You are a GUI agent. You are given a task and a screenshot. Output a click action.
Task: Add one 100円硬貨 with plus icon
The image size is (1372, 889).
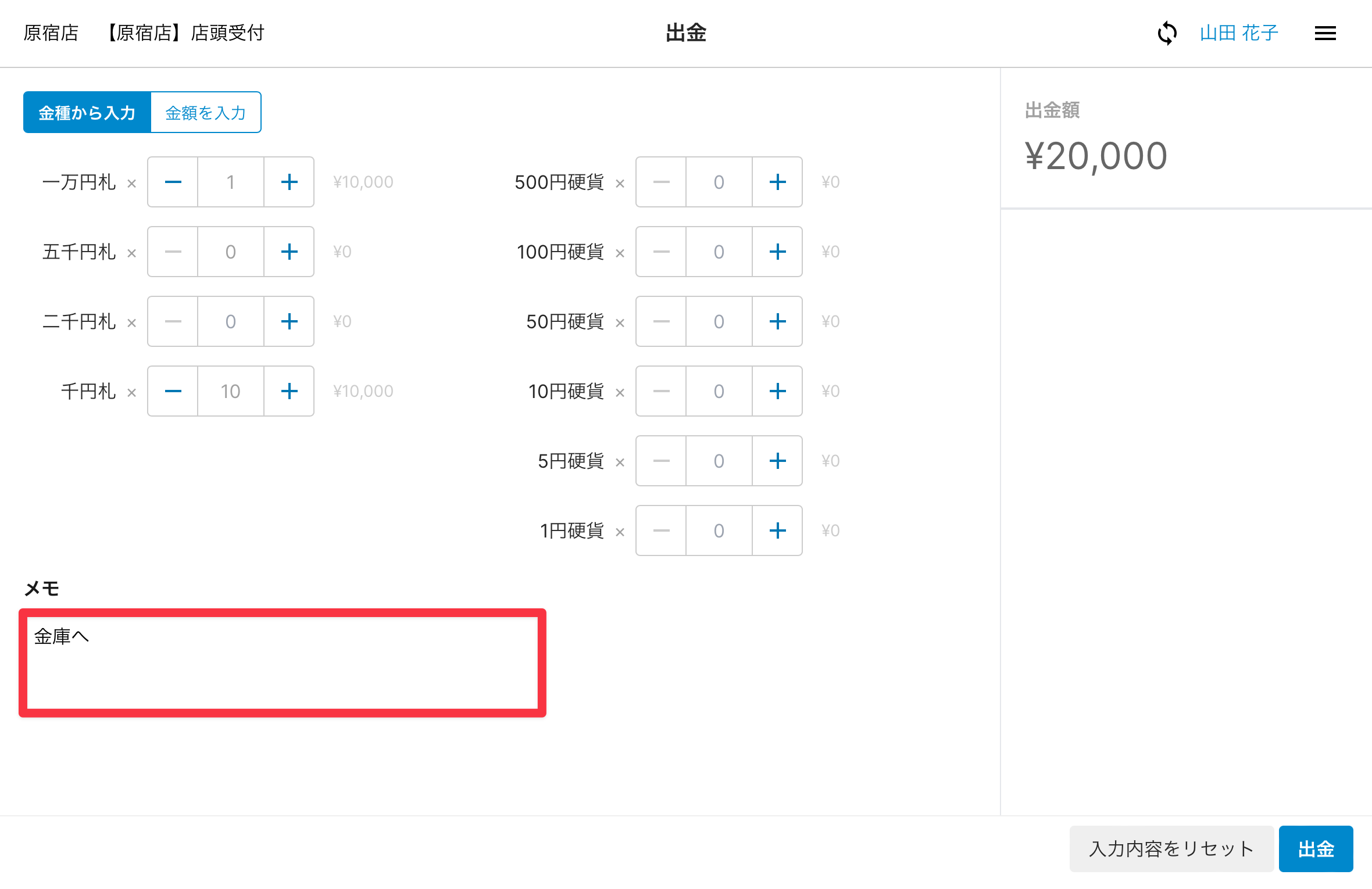click(x=777, y=252)
